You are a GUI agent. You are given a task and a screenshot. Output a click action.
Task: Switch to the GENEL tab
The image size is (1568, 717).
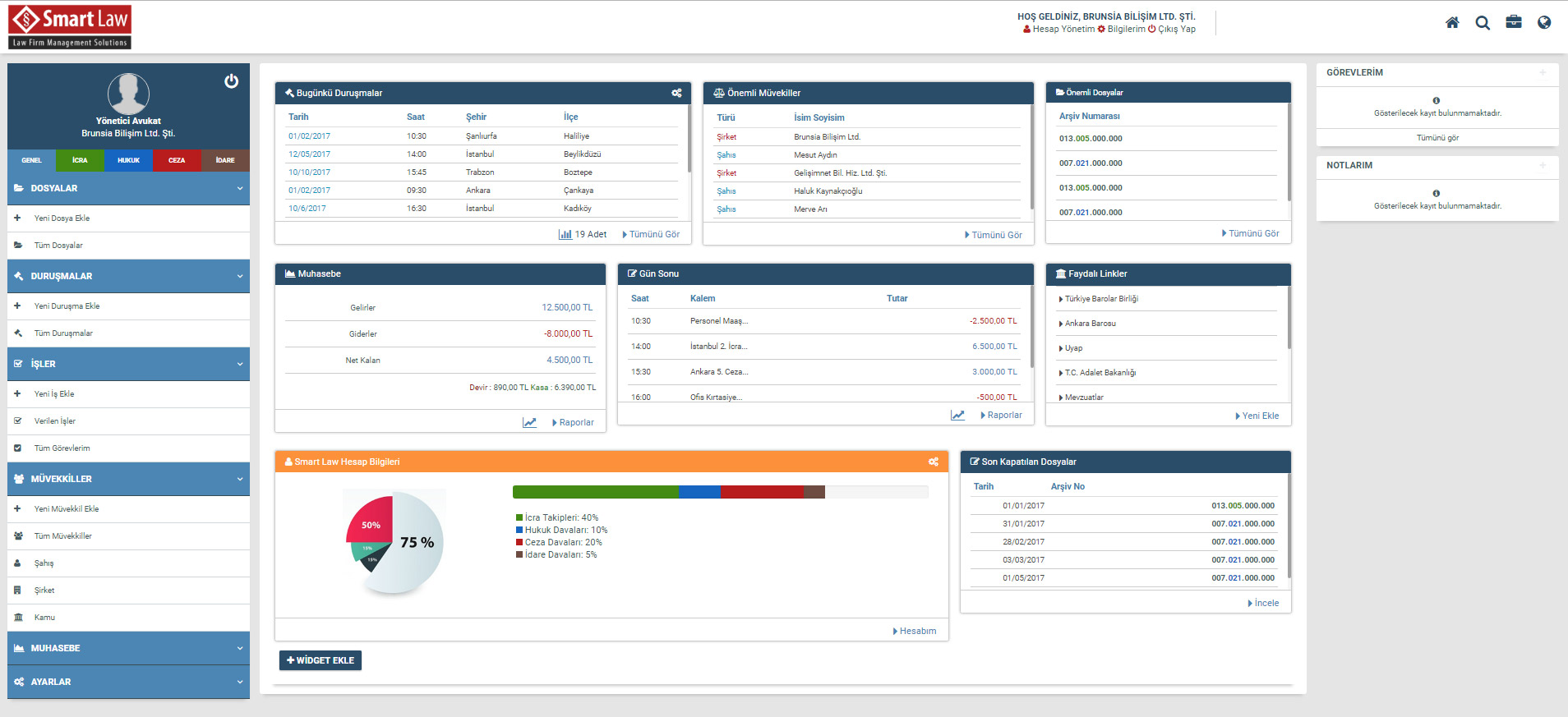(31, 160)
